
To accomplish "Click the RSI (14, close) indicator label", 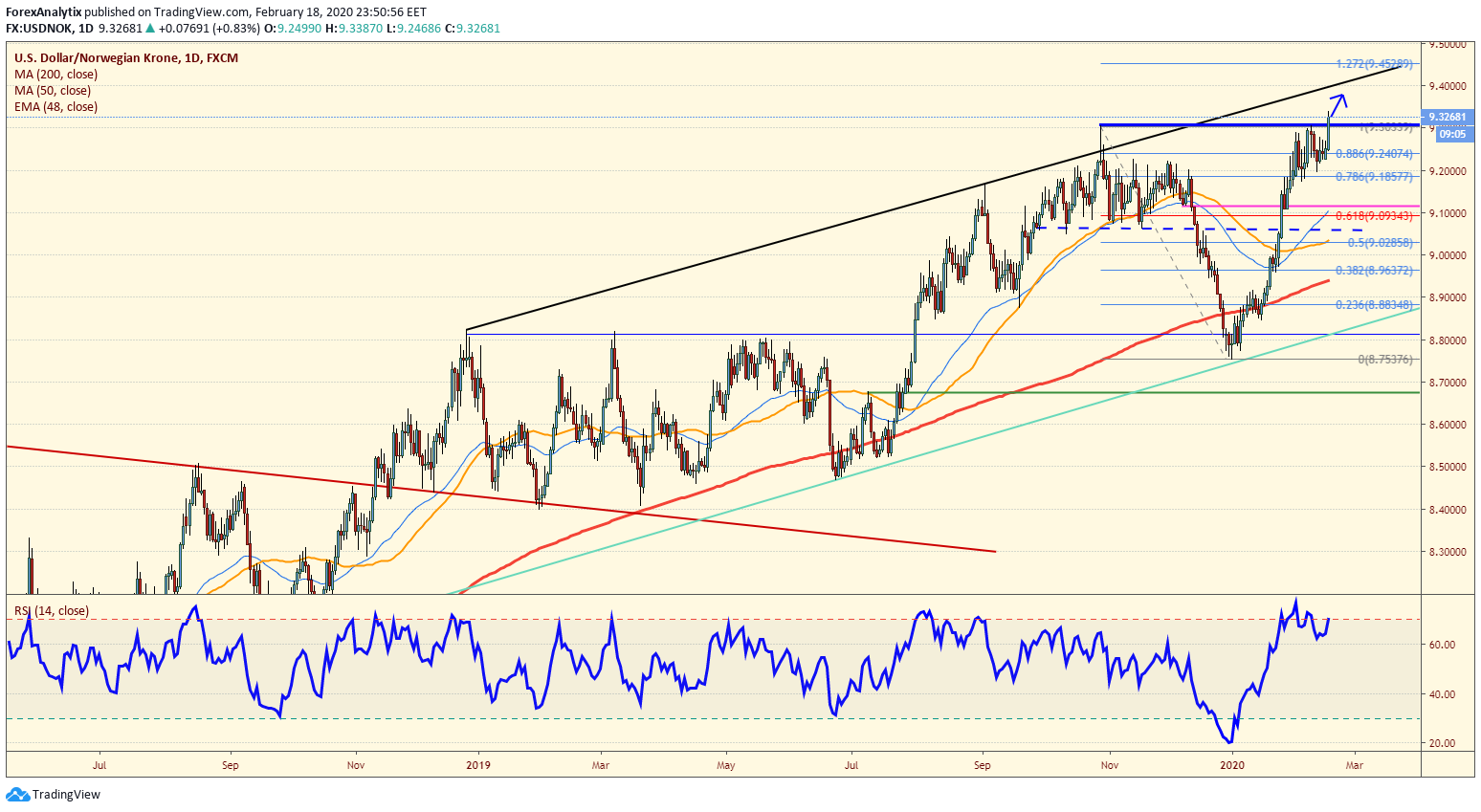I will (x=51, y=610).
